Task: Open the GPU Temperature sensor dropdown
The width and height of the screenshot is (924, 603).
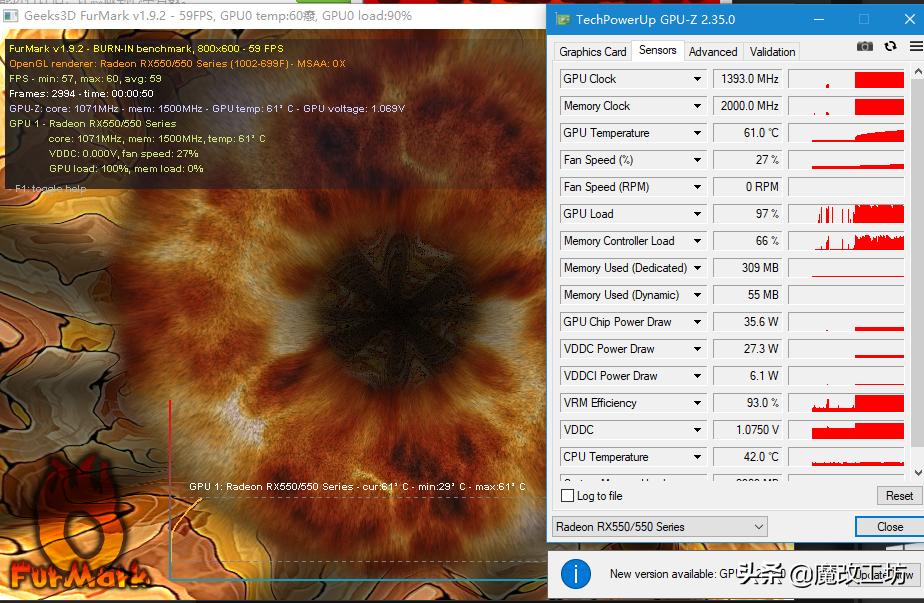Action: pos(697,133)
